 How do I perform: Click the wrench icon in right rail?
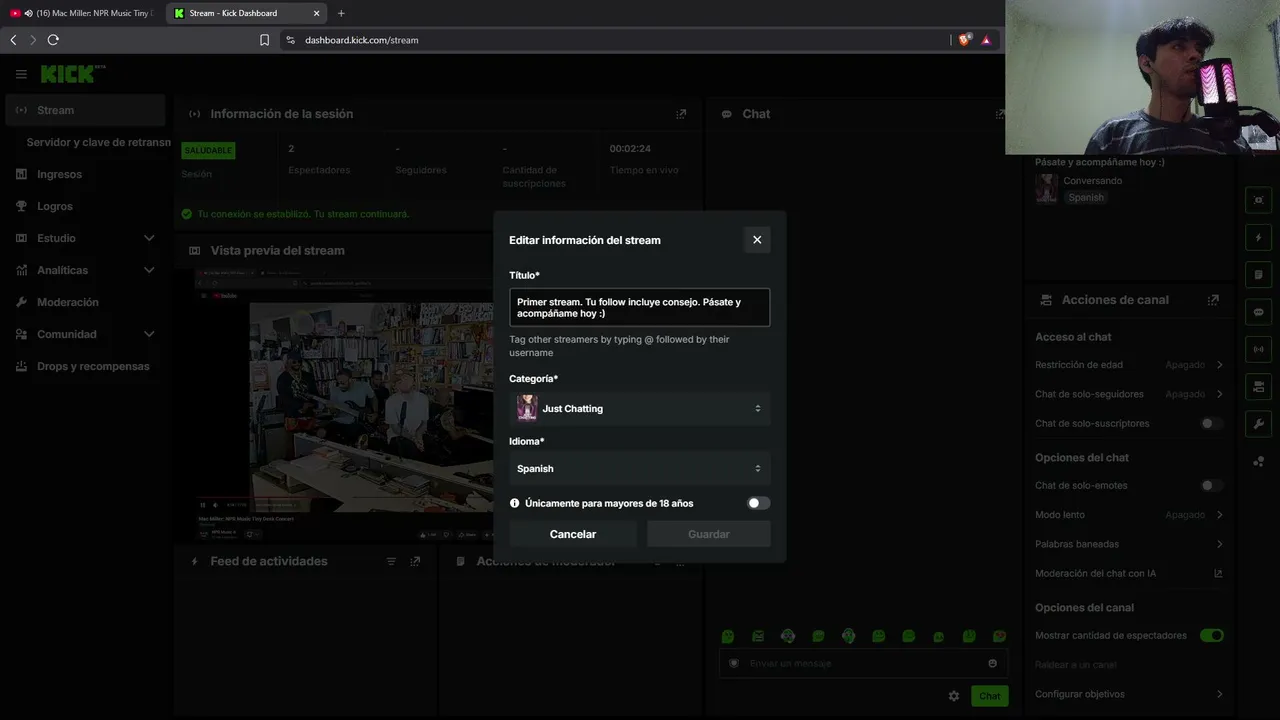[1259, 423]
